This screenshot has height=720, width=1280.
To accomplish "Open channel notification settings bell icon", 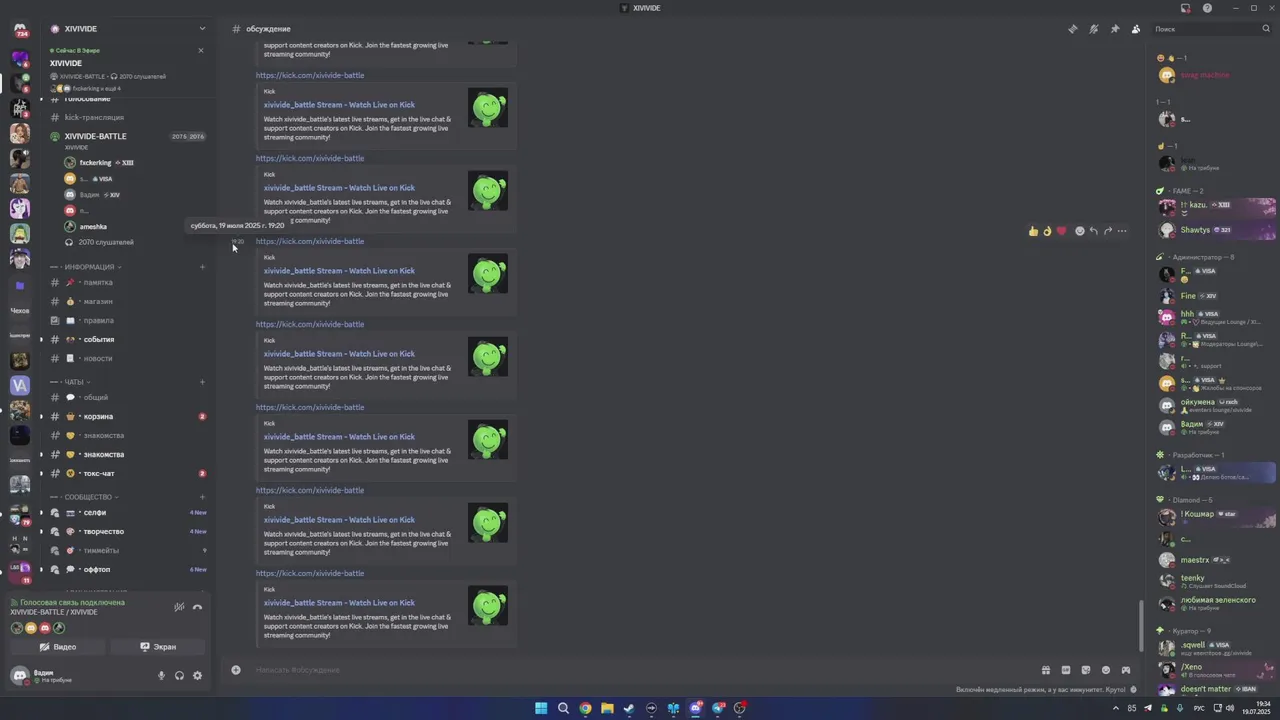I will 1094,29.
